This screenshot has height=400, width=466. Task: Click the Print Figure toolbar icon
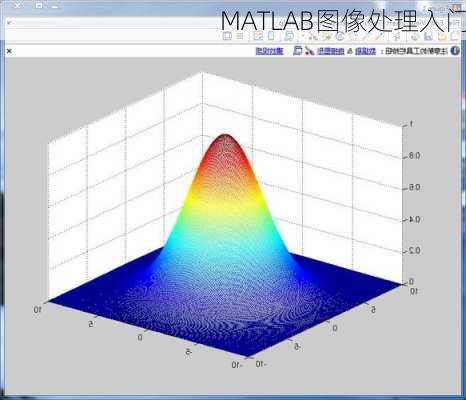pyautogui.click(x=415, y=36)
